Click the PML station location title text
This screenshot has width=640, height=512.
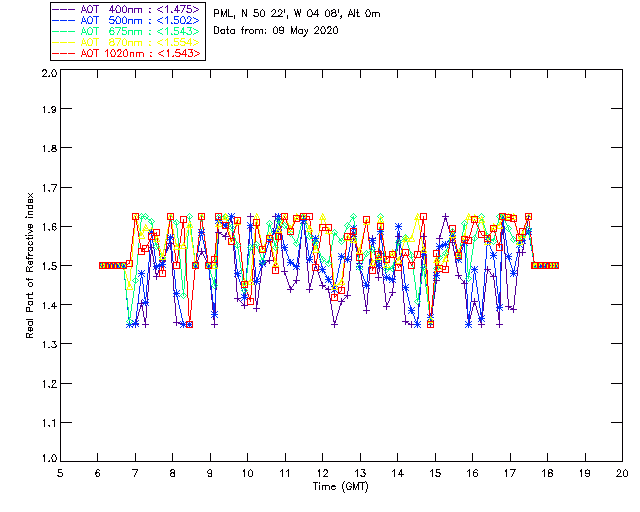coord(297,14)
